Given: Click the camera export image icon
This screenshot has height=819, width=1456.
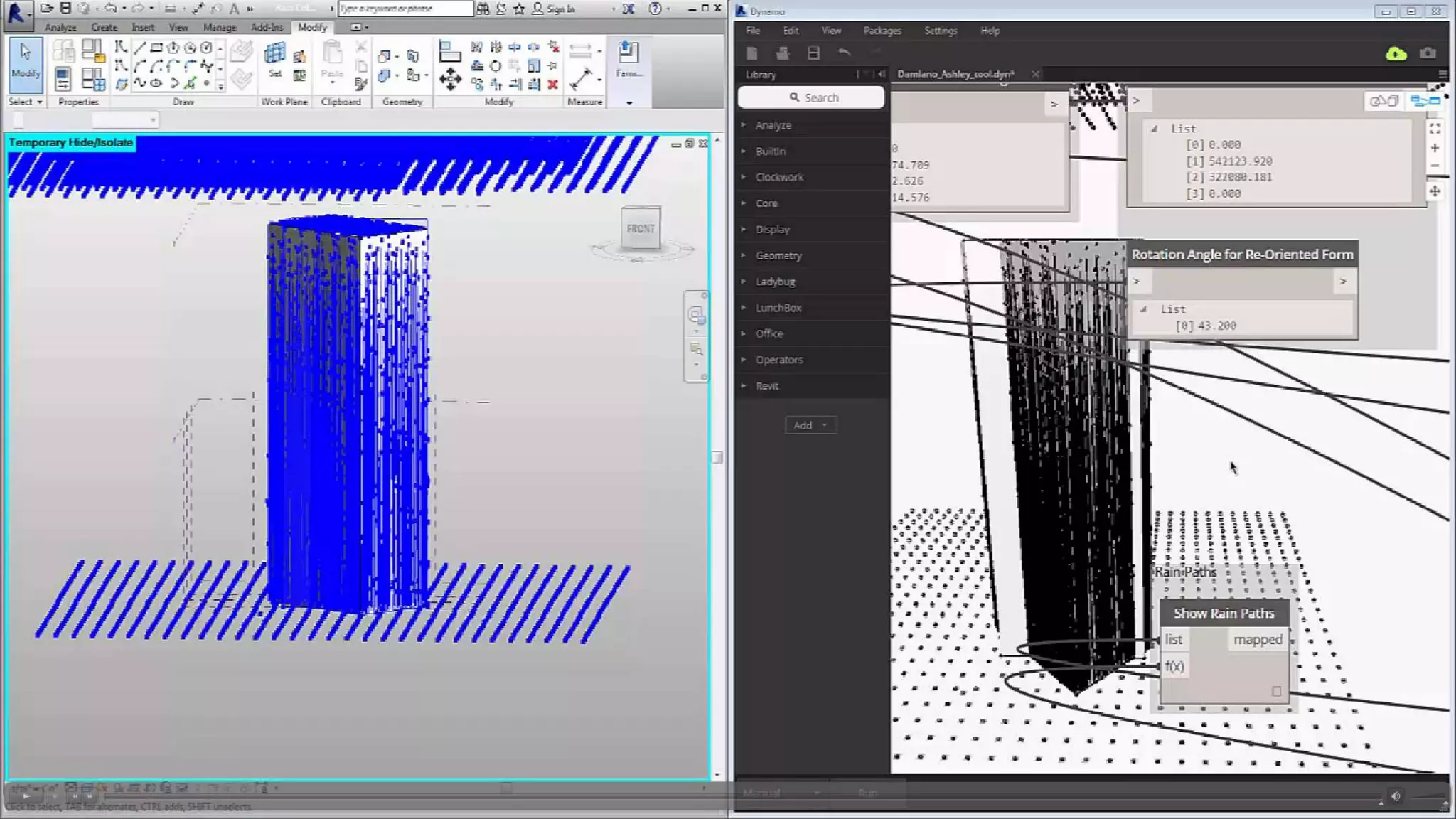Looking at the screenshot, I should pos(1427,54).
